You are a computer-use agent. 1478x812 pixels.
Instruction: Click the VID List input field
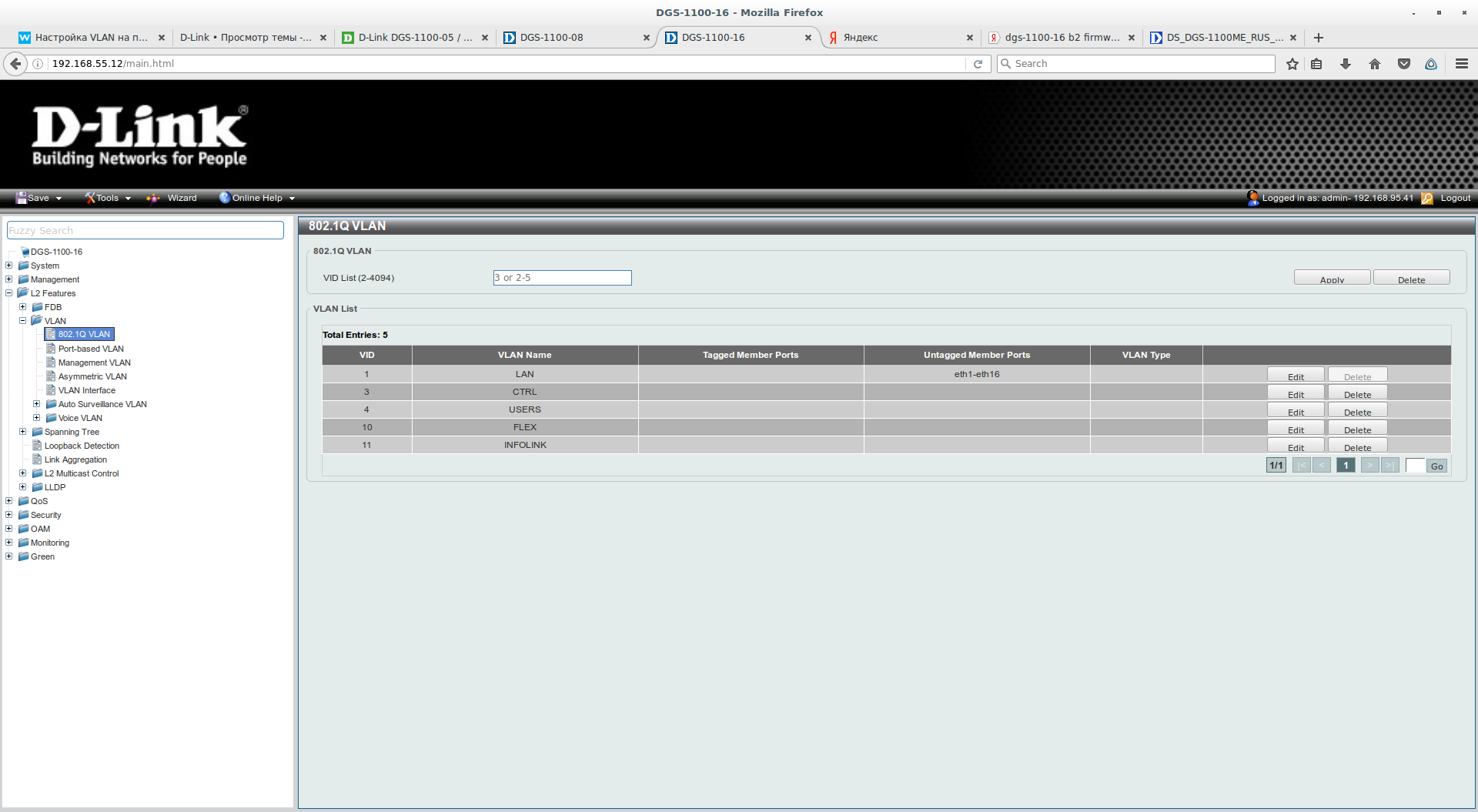point(562,278)
